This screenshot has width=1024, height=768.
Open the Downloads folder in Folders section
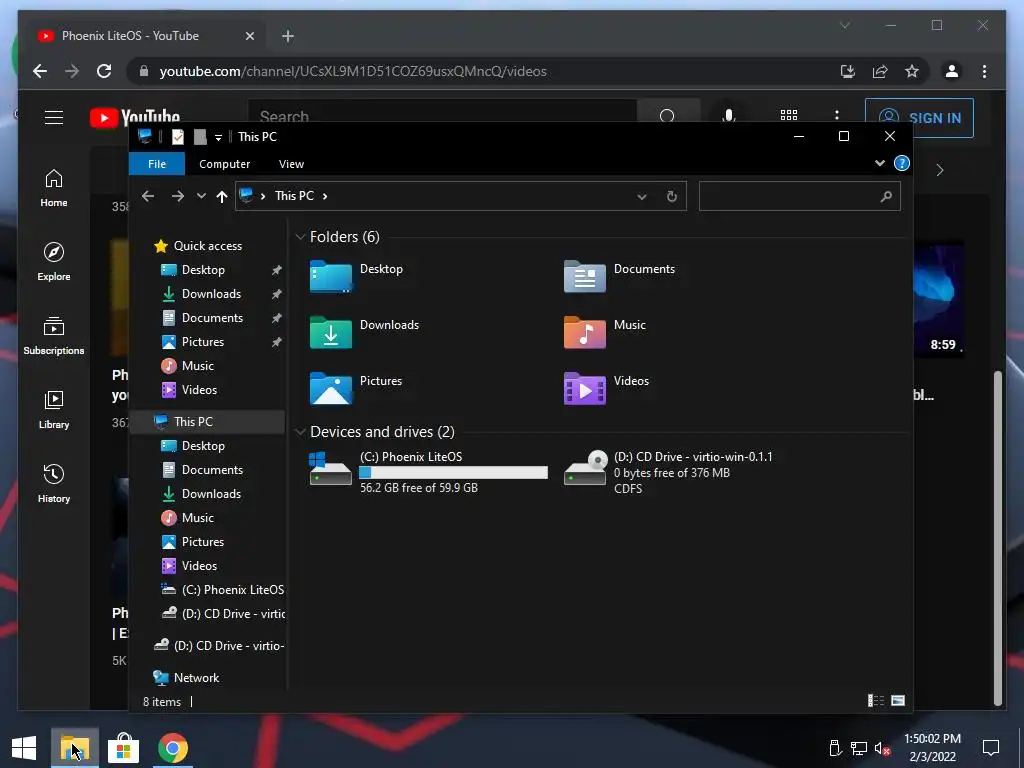(330, 332)
